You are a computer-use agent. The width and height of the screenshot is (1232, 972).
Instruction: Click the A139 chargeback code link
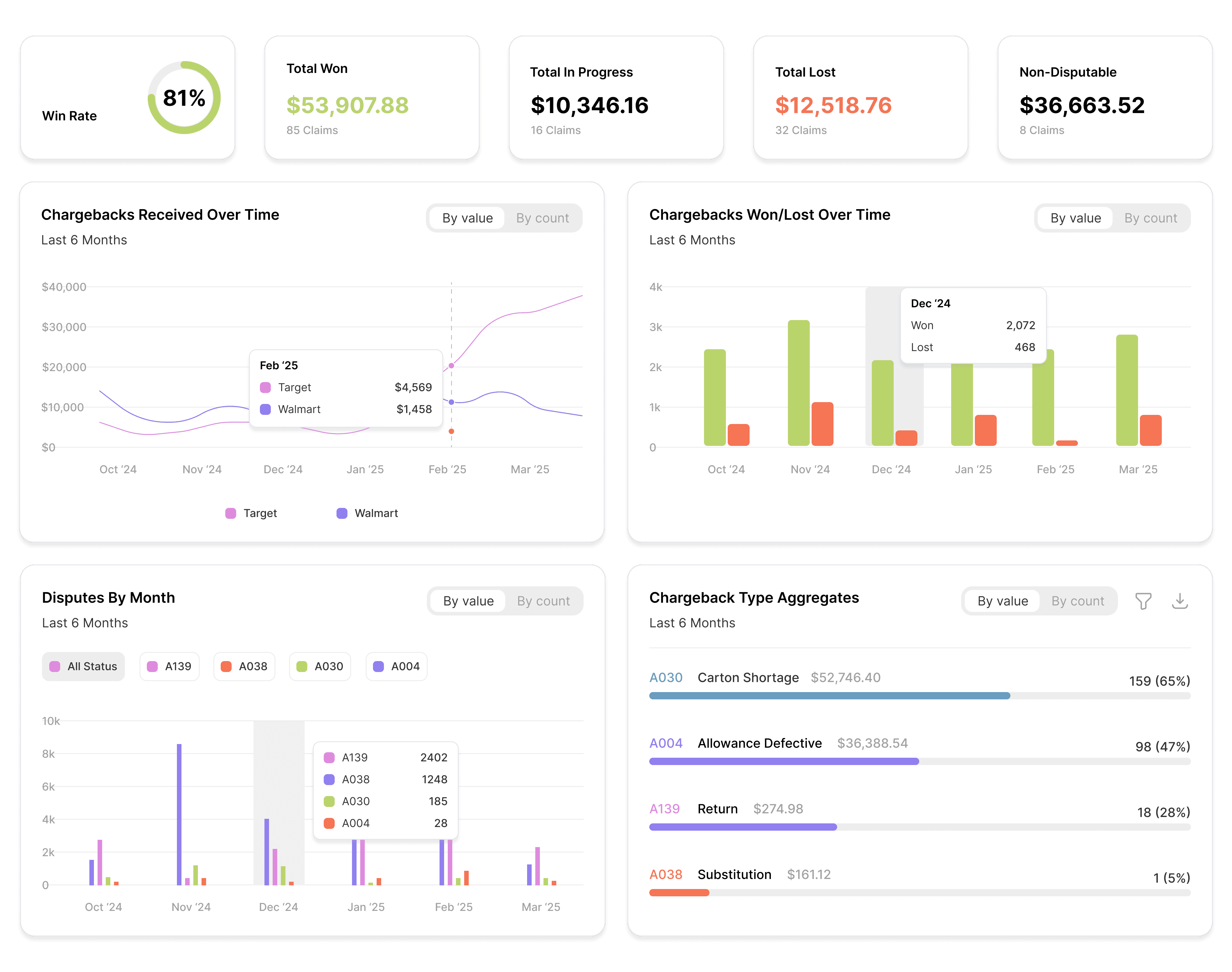tap(665, 809)
